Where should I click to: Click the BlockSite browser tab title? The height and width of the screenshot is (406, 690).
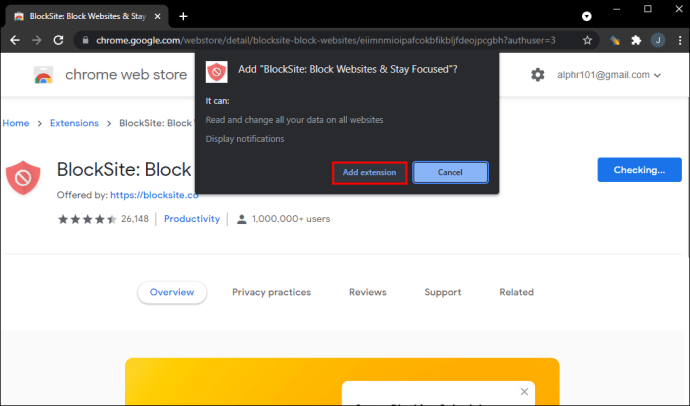point(87,16)
